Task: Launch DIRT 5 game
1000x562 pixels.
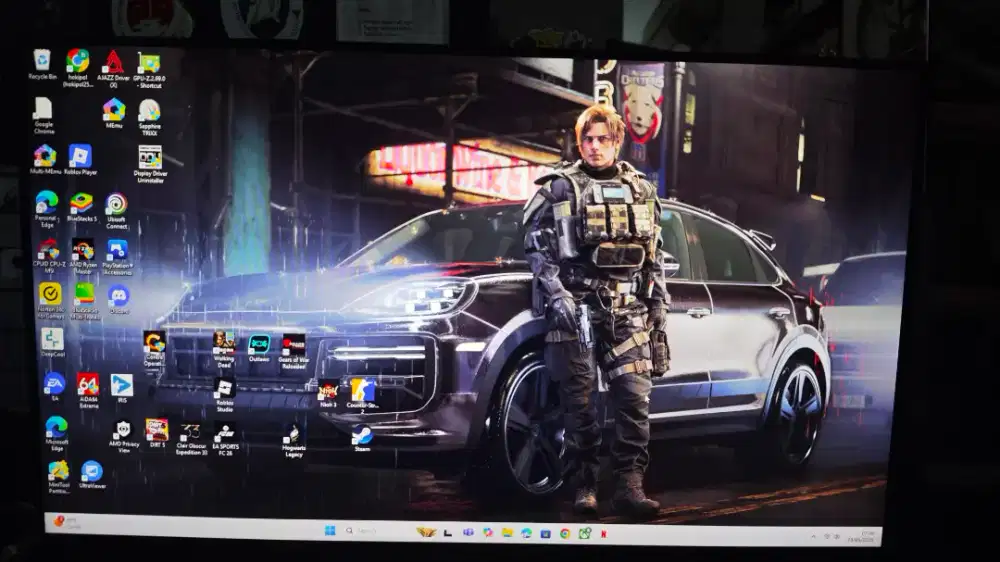Action: click(x=157, y=433)
